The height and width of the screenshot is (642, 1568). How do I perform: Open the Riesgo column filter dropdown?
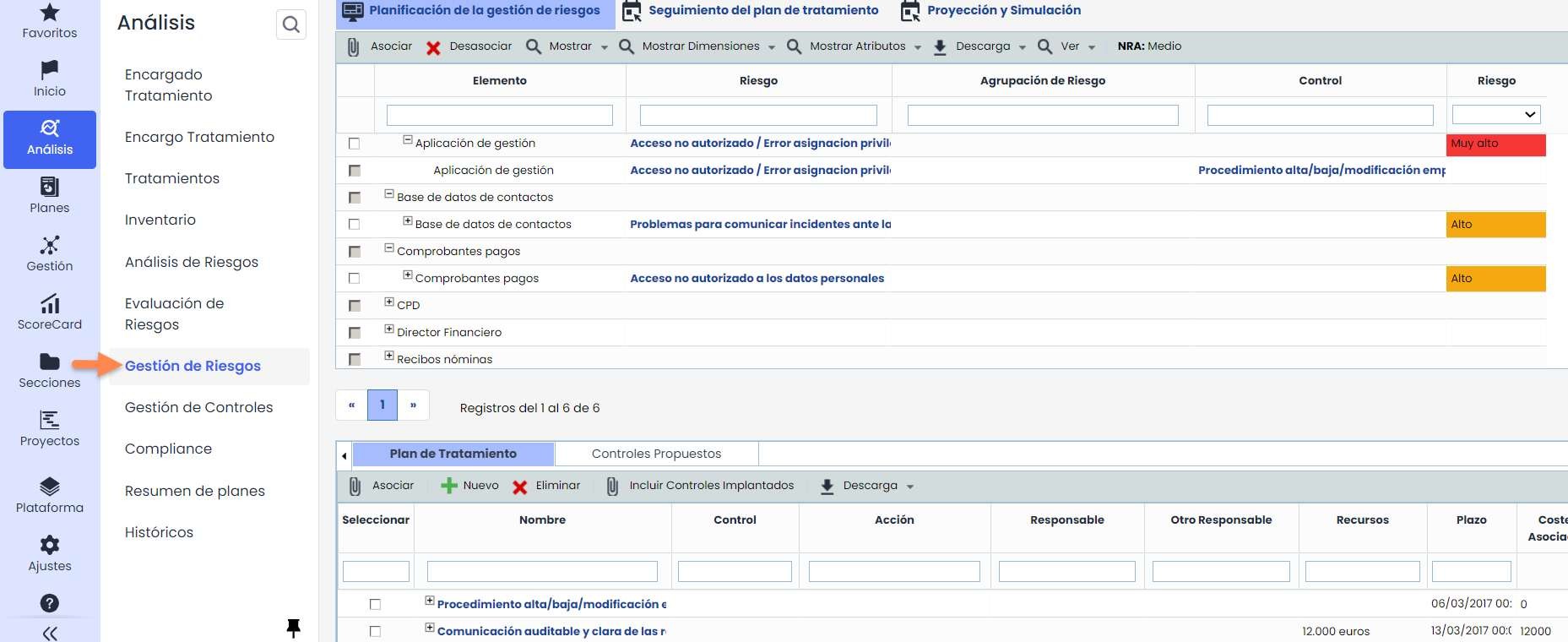click(x=1496, y=115)
